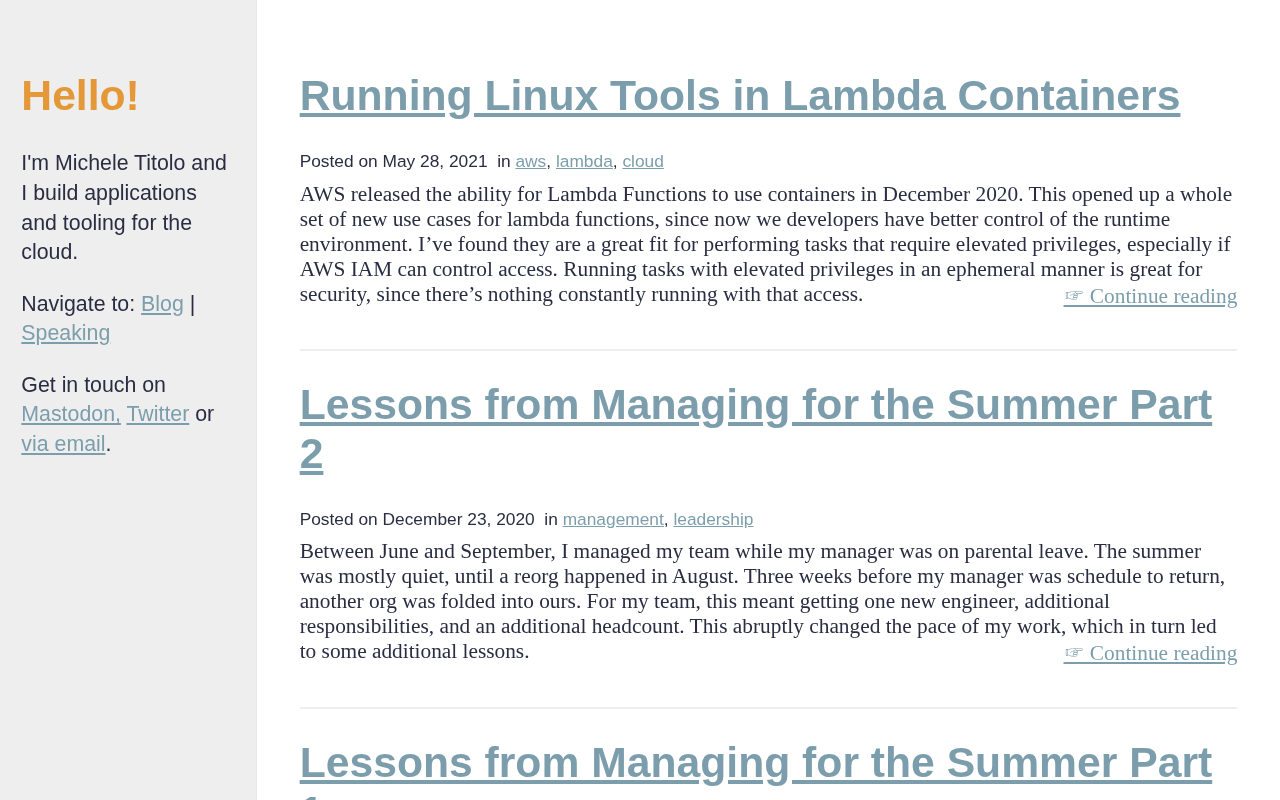This screenshot has width=1280, height=800.
Task: Open the Mastodon profile link
Action: point(71,414)
